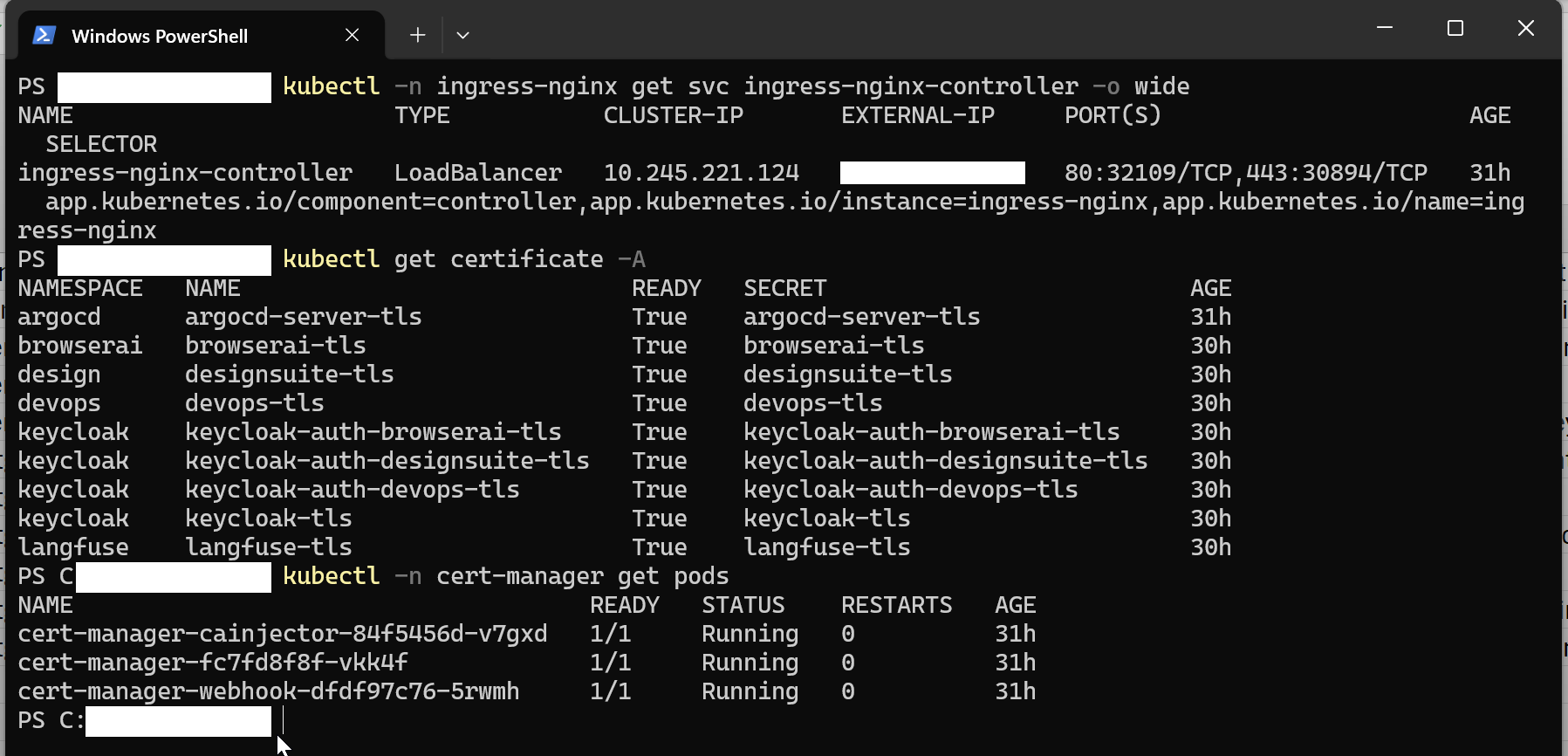Viewport: 1568px width, 756px height.
Task: Click the langfuse-tls secret value
Action: coord(827,547)
